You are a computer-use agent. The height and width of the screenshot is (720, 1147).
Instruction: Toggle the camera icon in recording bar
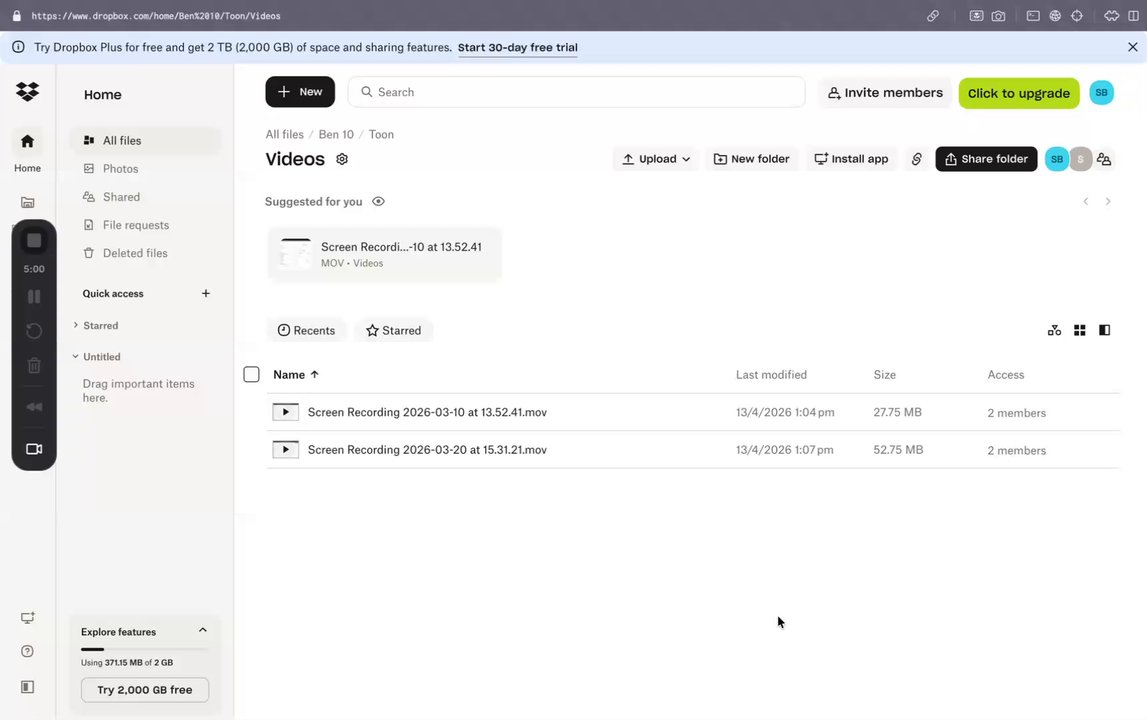click(x=34, y=449)
